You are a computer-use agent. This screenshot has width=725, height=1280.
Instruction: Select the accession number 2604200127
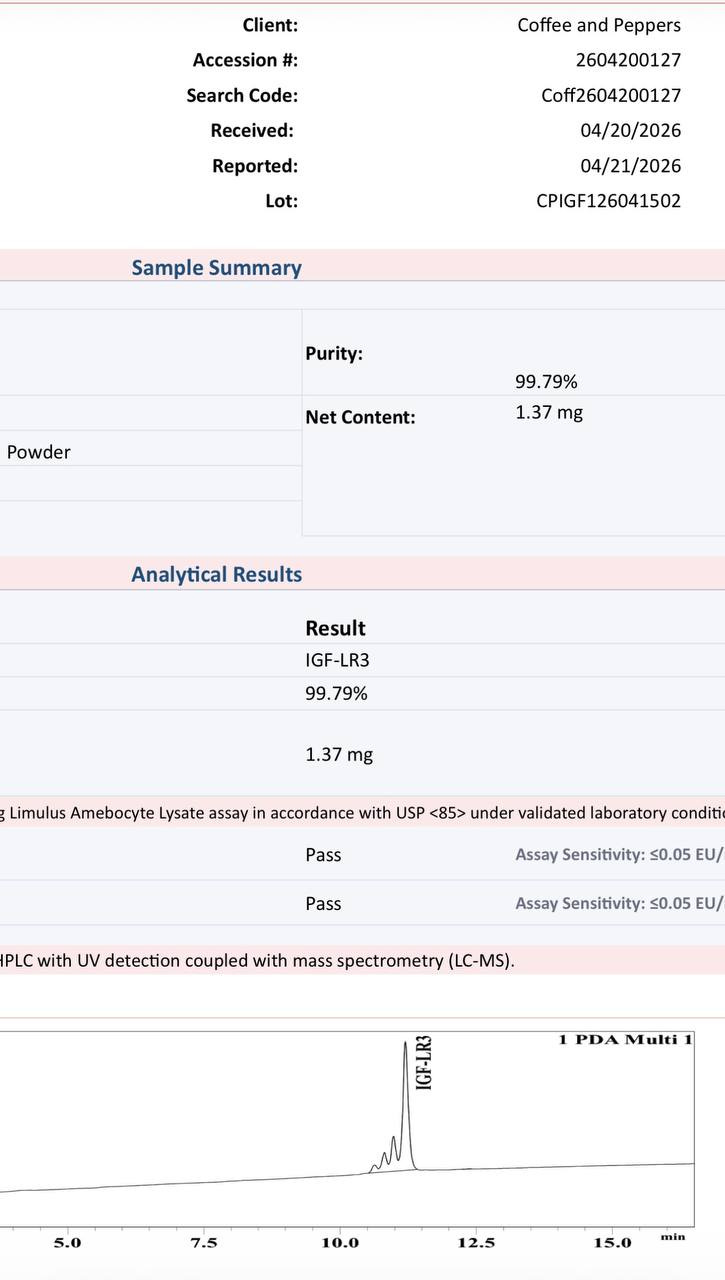(x=628, y=60)
